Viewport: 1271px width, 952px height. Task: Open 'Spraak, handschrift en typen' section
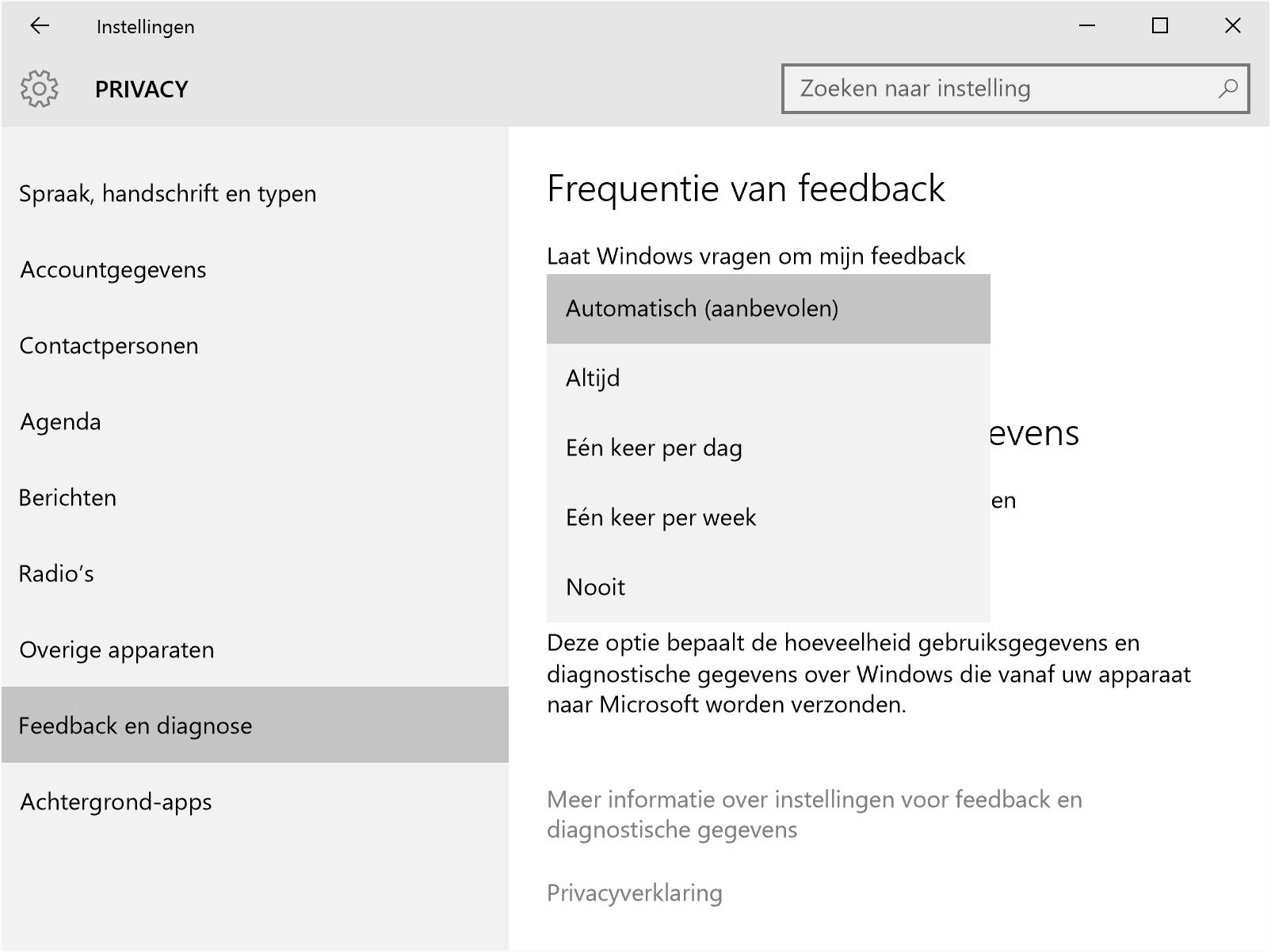(168, 194)
